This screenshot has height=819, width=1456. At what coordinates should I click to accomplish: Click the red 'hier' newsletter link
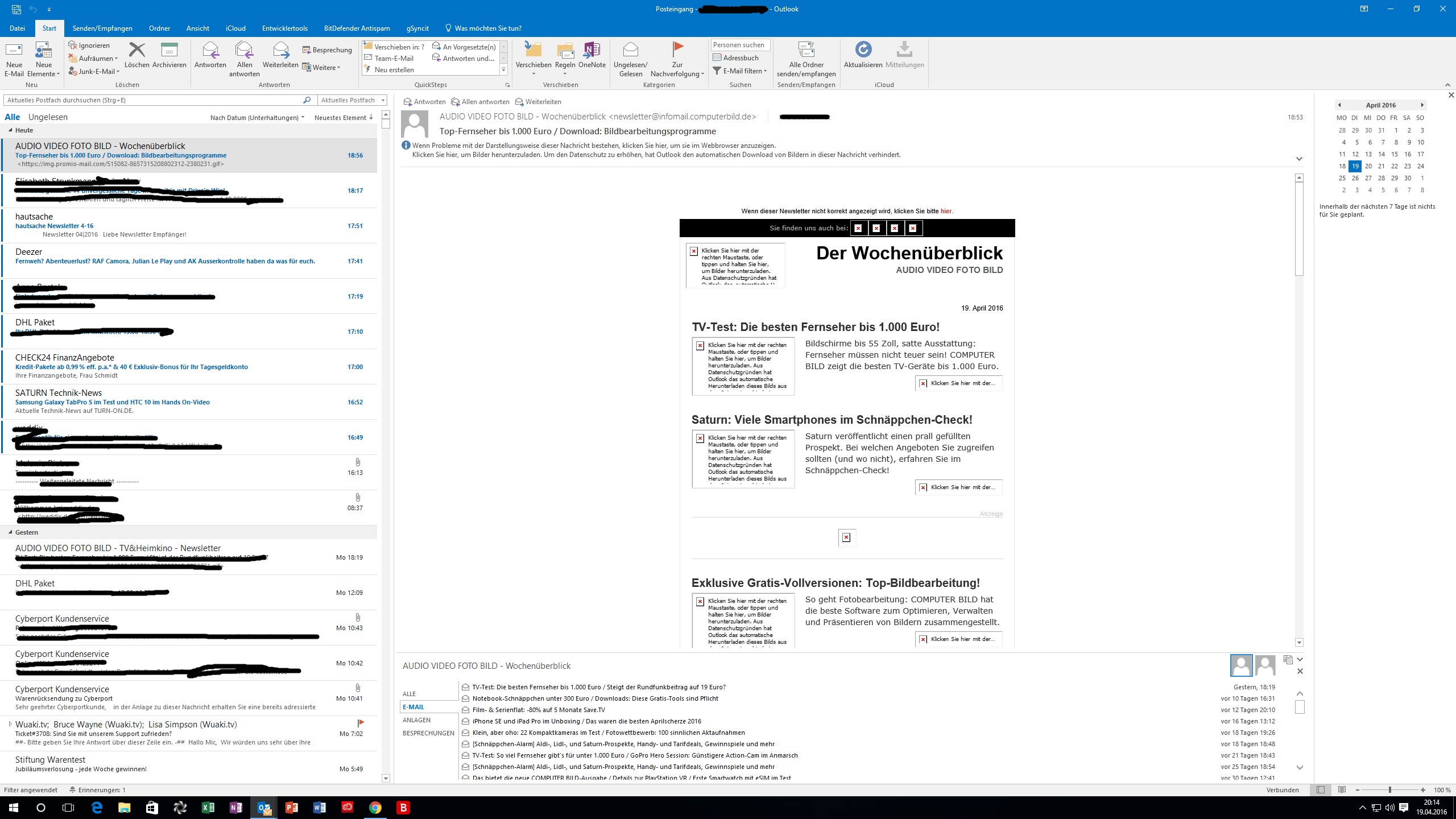click(x=945, y=211)
